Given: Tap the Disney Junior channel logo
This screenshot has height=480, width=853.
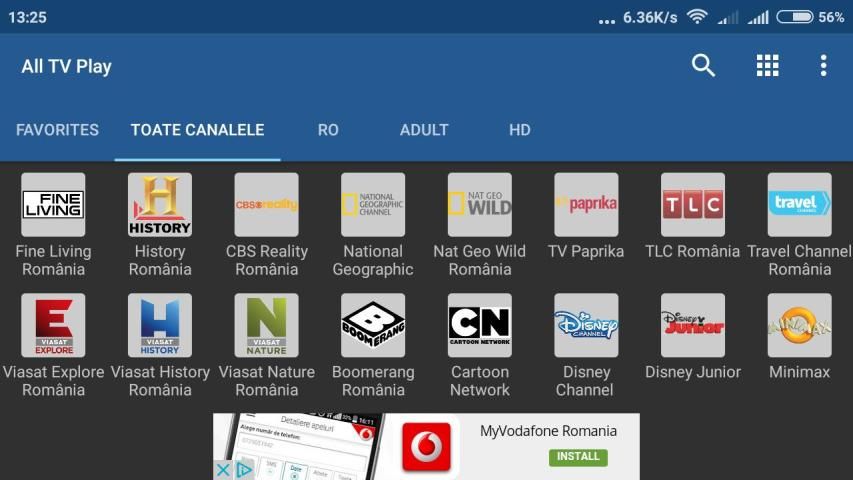Looking at the screenshot, I should (x=692, y=325).
